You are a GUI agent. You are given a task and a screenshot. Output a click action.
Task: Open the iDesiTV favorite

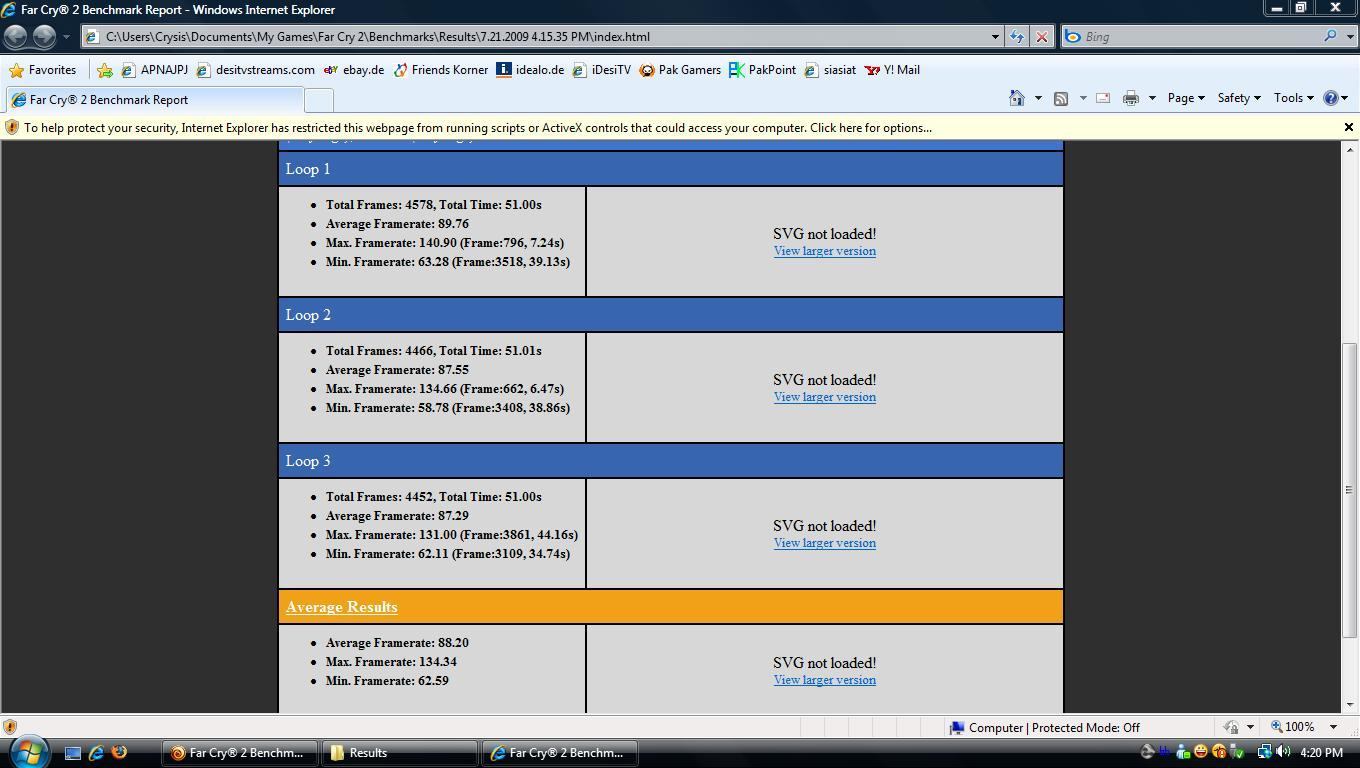click(x=601, y=70)
